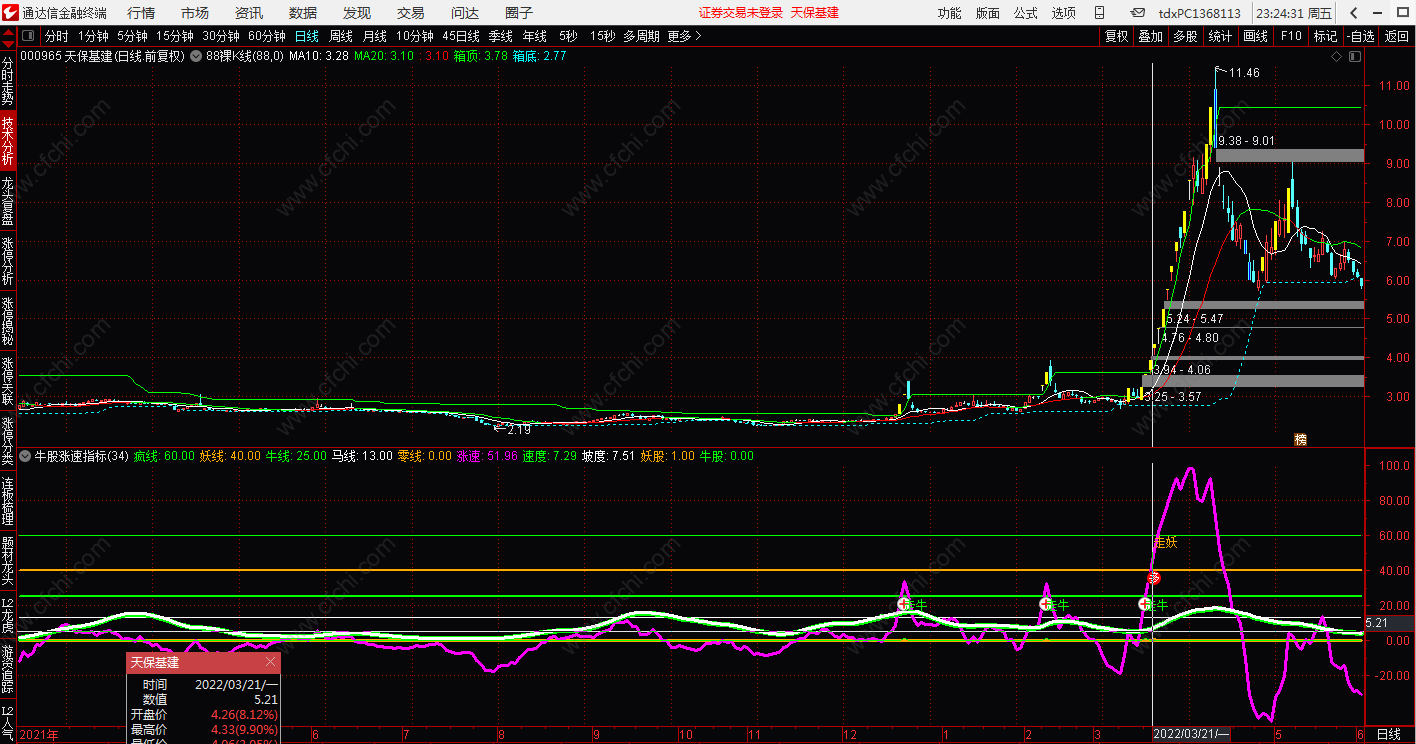
Task: Close the 天保基建 data tooltip
Action: 270,662
